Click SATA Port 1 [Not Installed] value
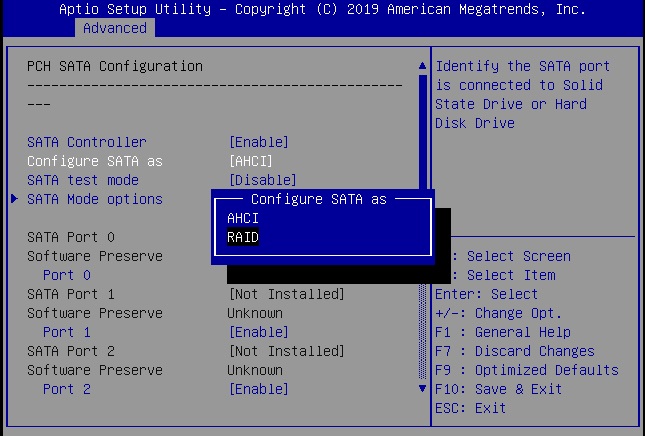This screenshot has width=645, height=436. coord(286,295)
